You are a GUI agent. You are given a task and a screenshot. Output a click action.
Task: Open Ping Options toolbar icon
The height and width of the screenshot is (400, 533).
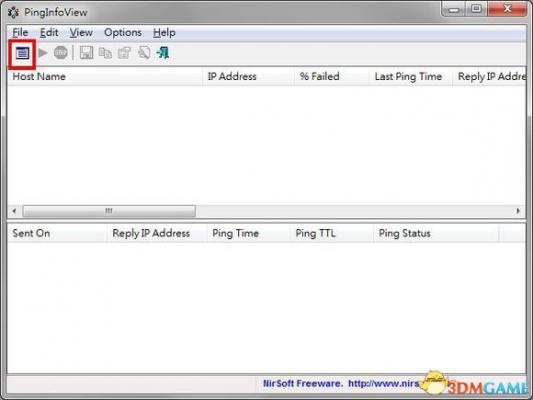22,53
